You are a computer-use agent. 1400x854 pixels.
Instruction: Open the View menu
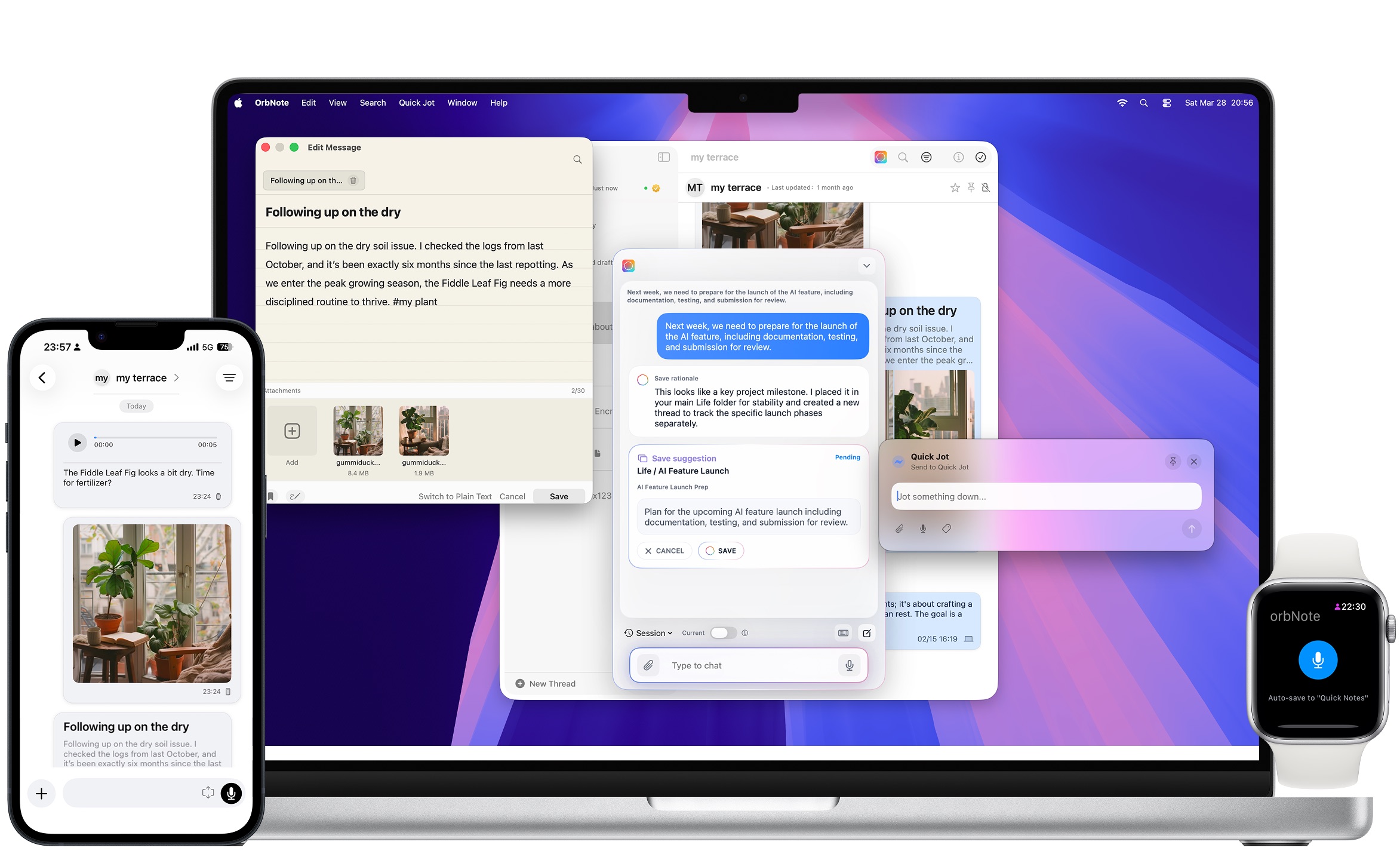337,103
